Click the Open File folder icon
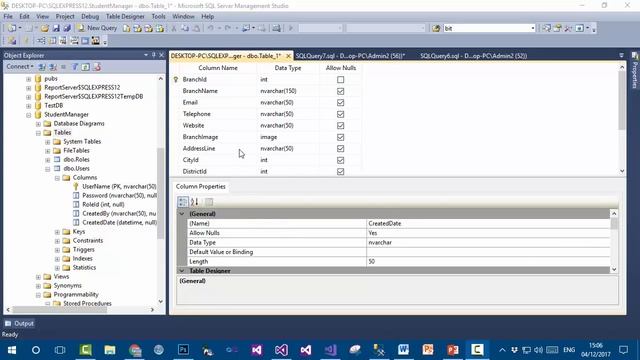Screen dimensions: 640x360 (44, 28)
